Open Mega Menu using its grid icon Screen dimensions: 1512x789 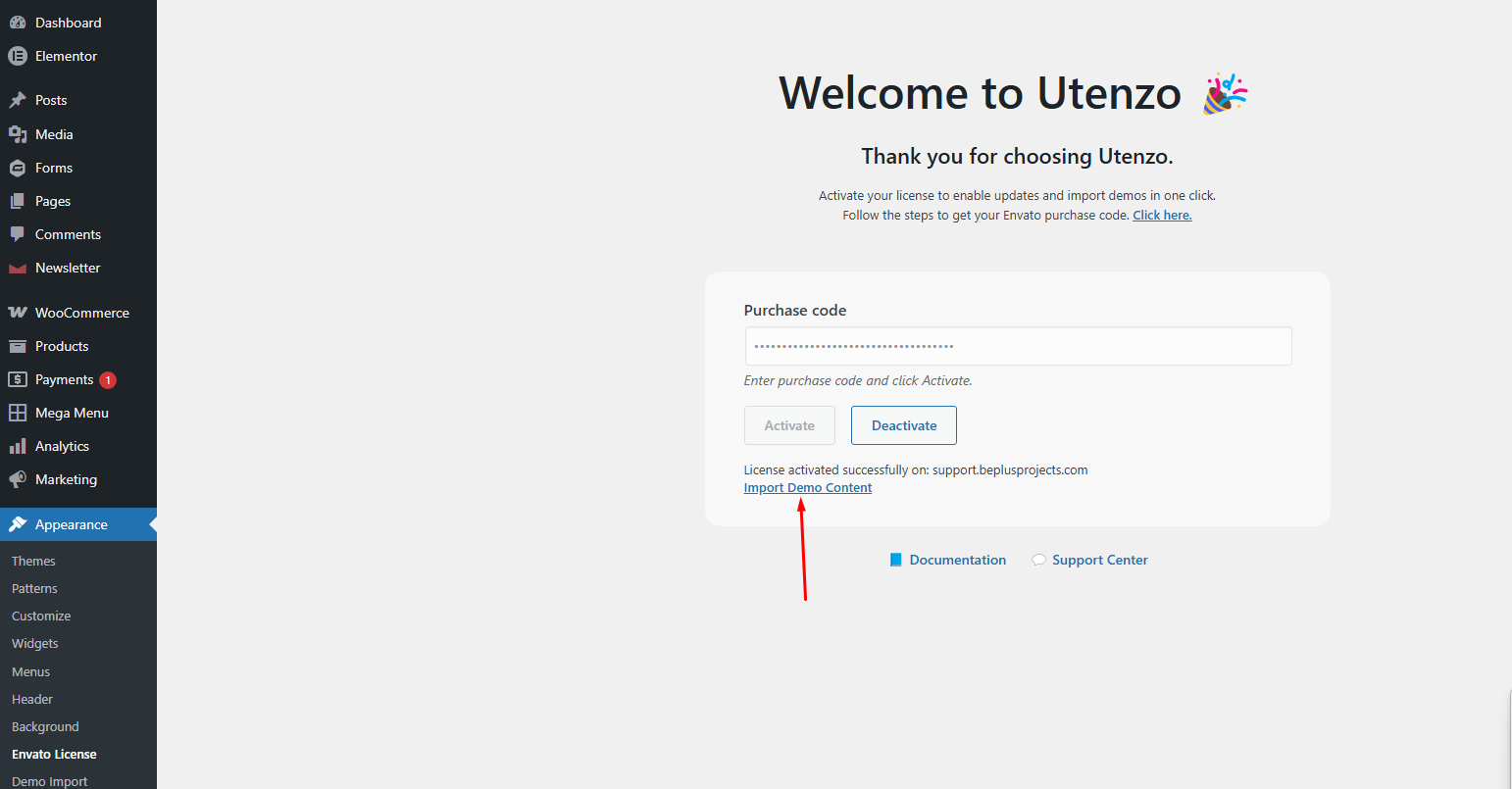pyautogui.click(x=18, y=412)
